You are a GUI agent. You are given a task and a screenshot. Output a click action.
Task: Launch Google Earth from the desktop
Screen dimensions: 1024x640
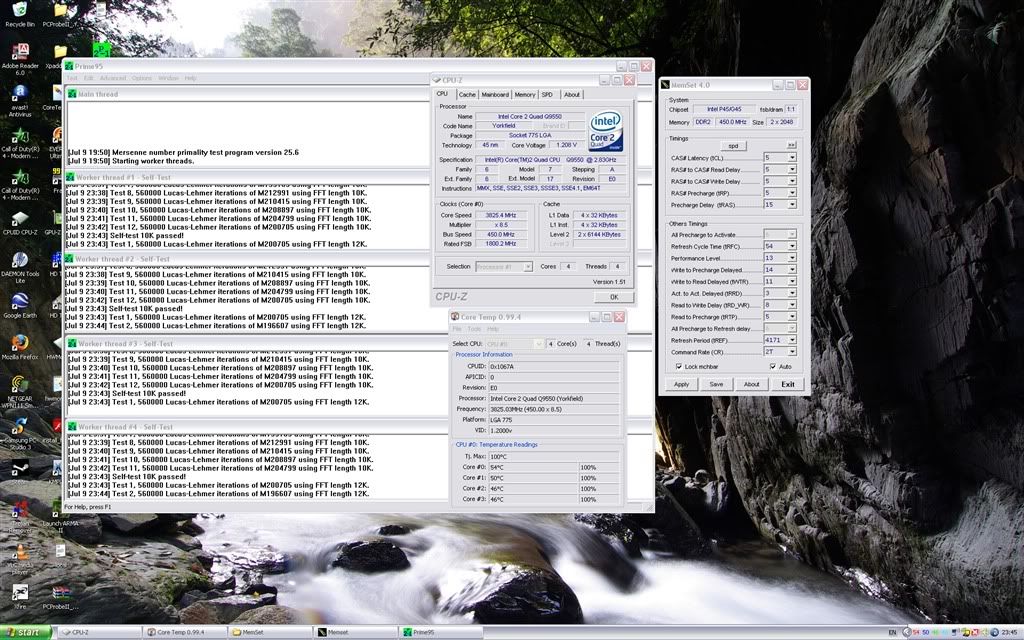(x=20, y=306)
